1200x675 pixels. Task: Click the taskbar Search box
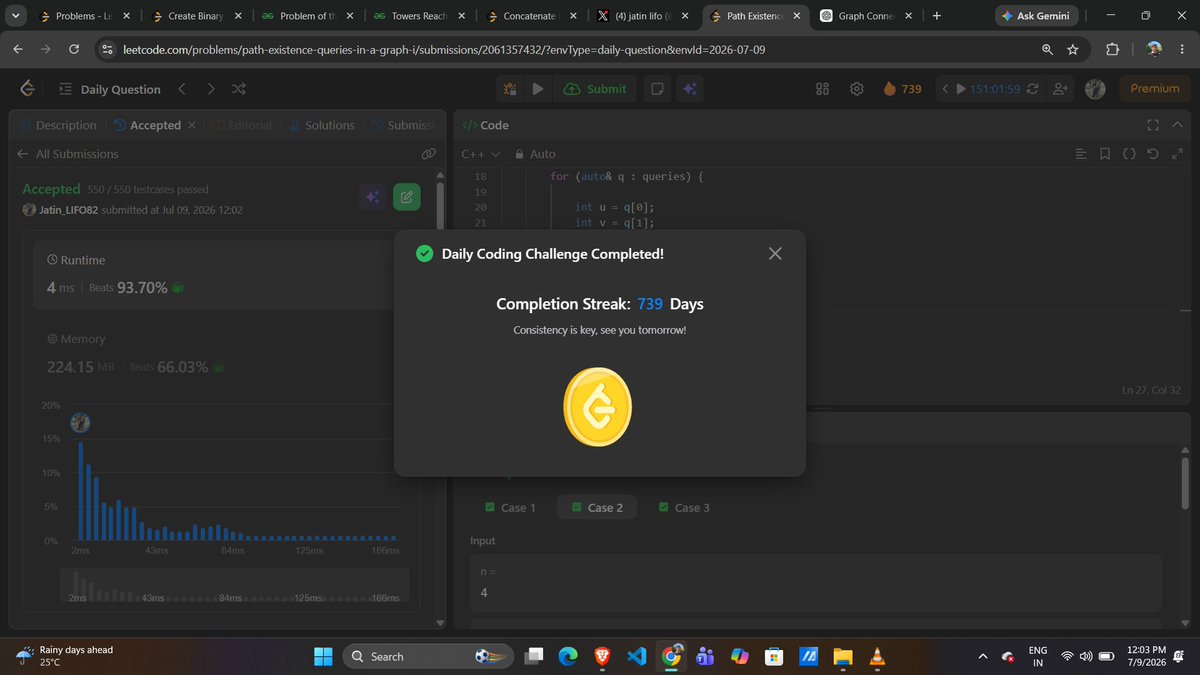428,656
